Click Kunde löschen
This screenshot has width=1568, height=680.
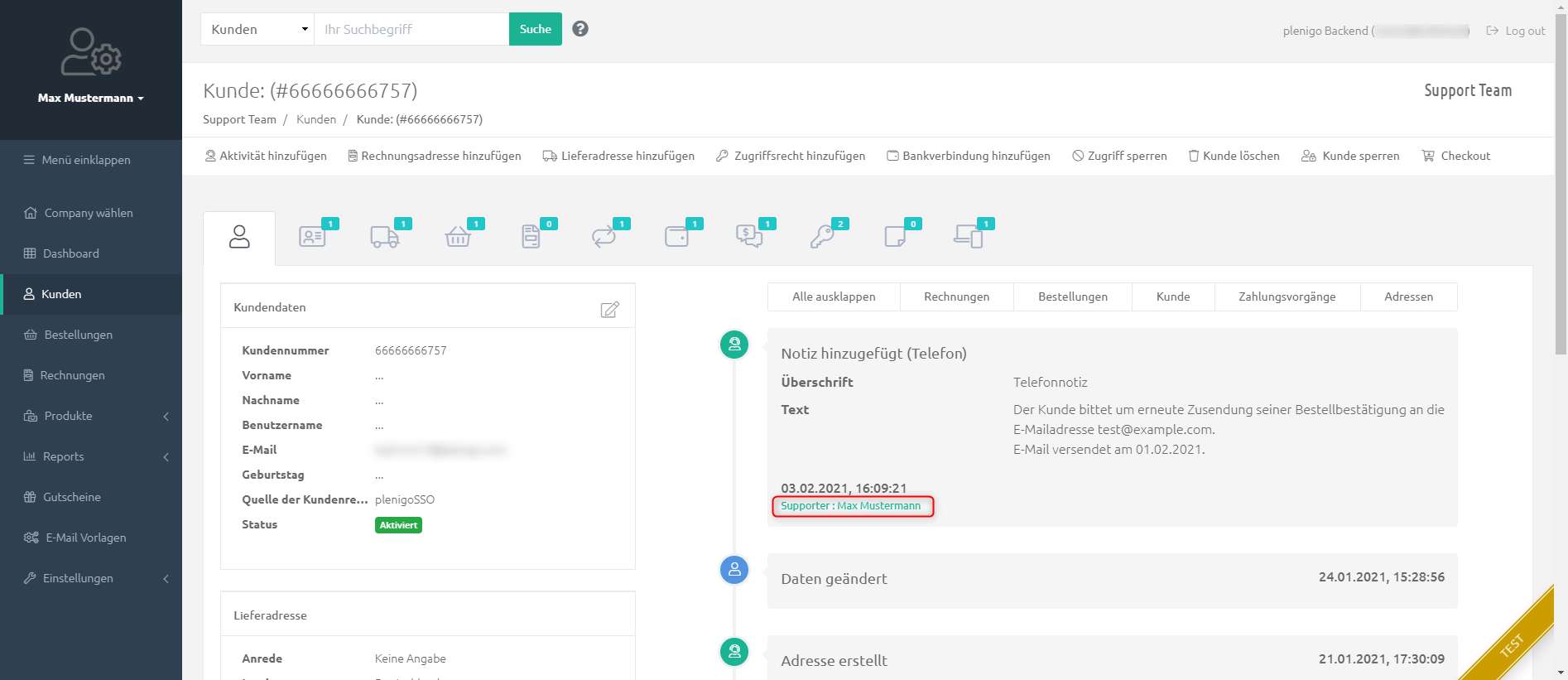[1234, 156]
